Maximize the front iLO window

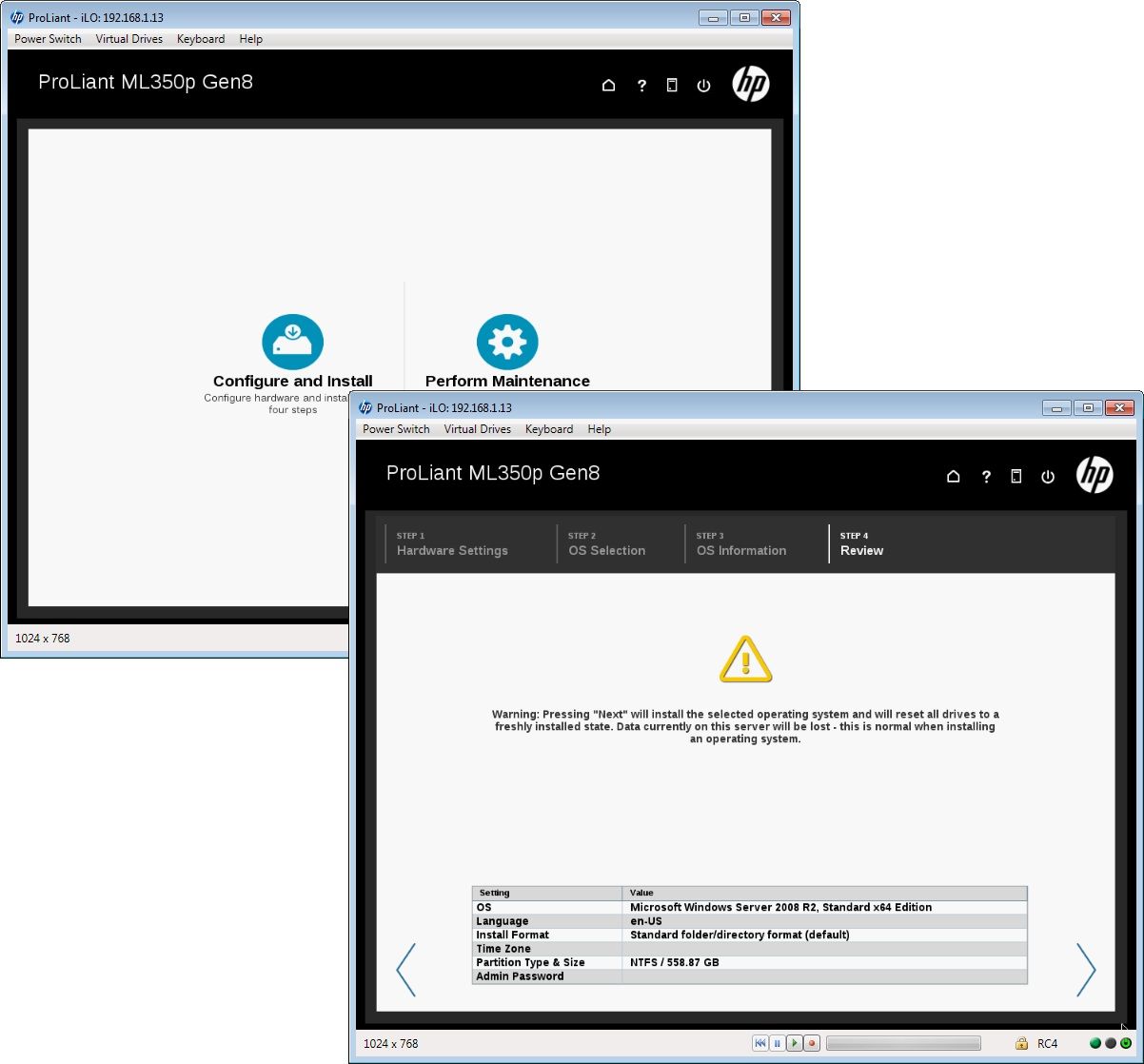point(1087,407)
